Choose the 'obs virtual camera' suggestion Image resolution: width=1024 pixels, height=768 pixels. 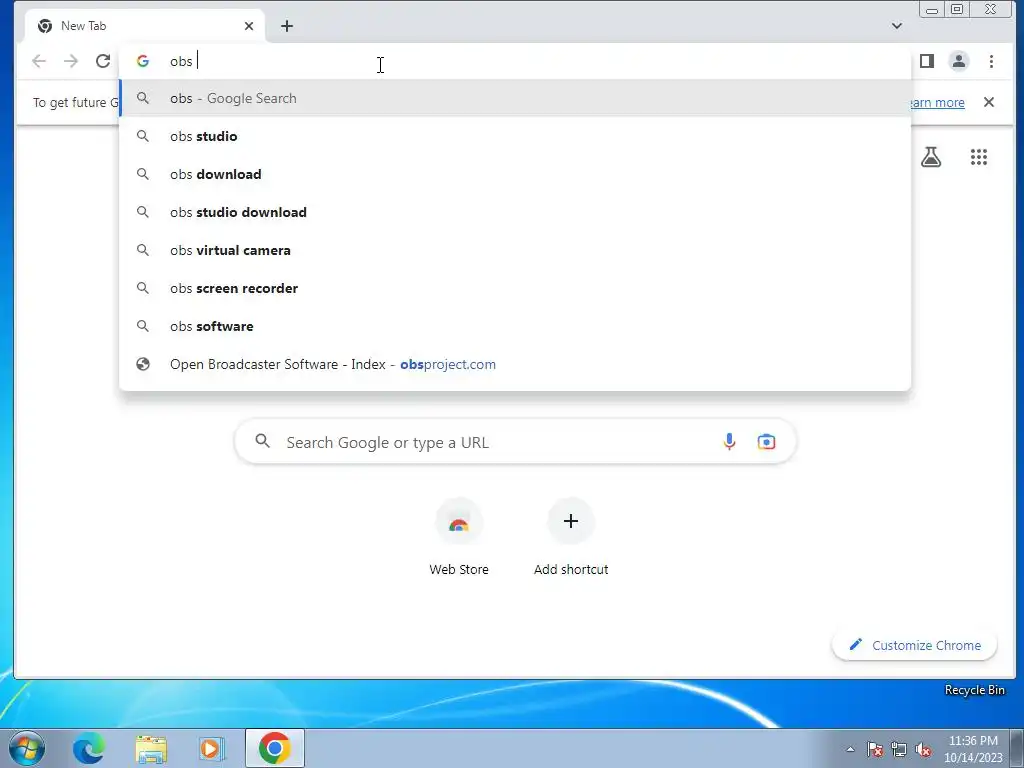(x=515, y=250)
